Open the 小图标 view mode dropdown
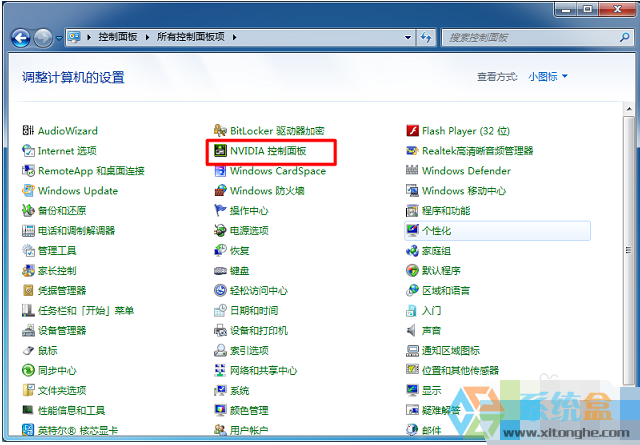This screenshot has width=640, height=445. 547,76
